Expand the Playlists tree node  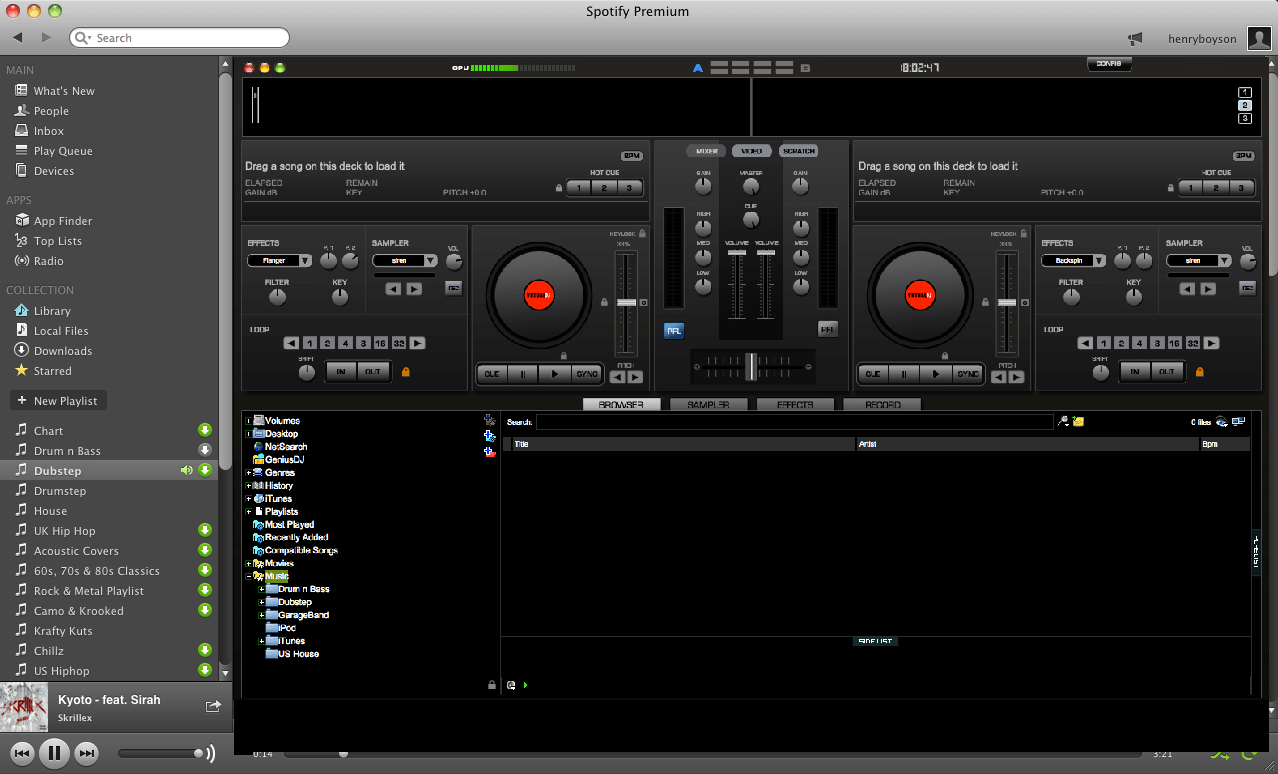(248, 511)
